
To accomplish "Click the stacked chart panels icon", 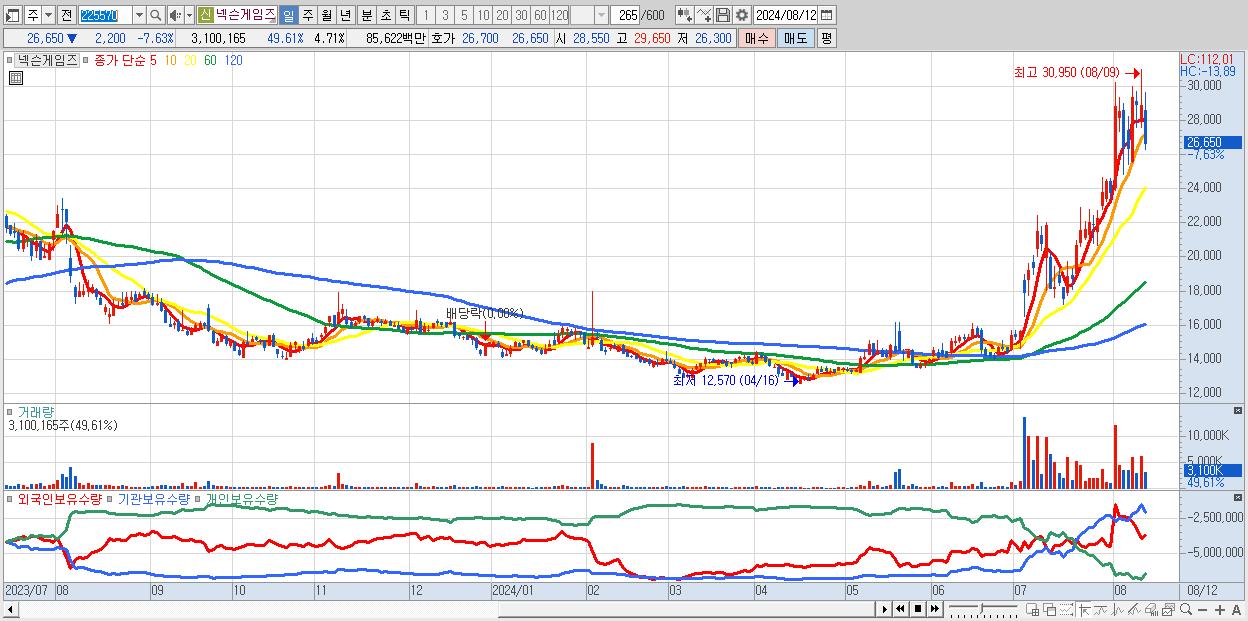I will tap(1169, 610).
